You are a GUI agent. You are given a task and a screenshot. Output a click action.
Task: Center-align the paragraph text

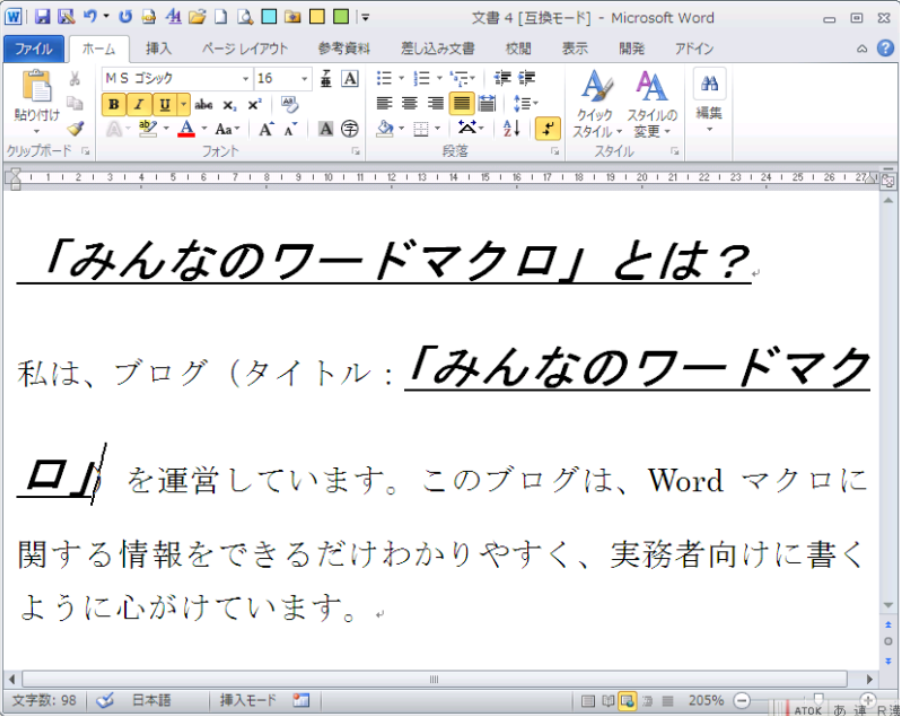[409, 103]
